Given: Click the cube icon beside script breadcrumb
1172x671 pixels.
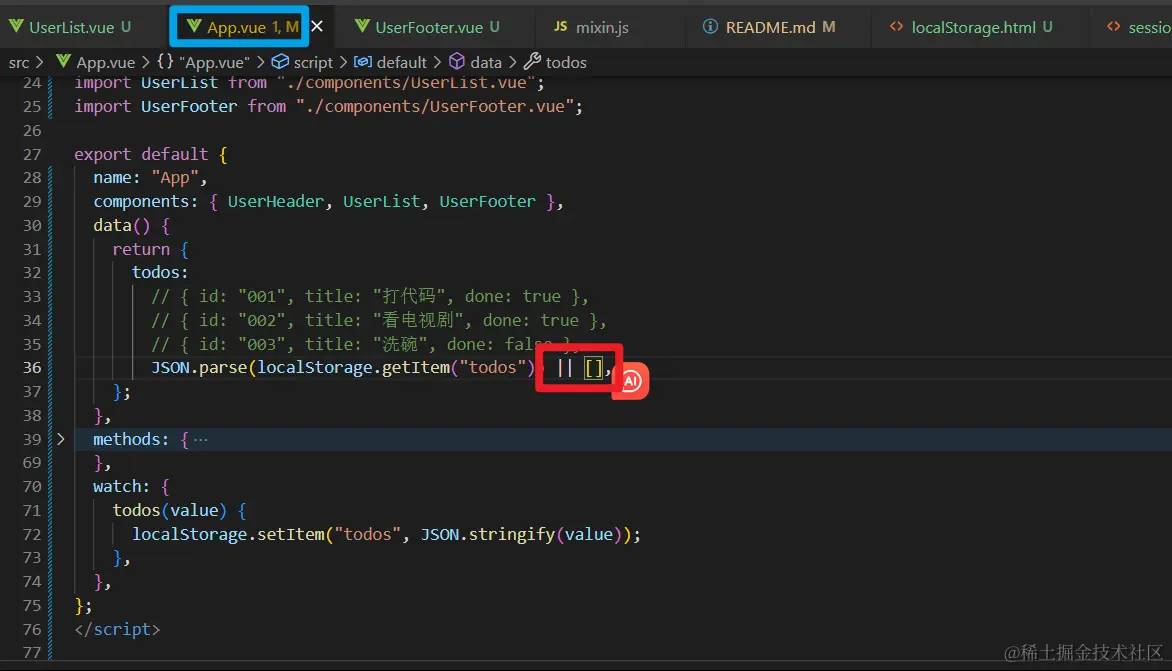Looking at the screenshot, I should coord(280,62).
